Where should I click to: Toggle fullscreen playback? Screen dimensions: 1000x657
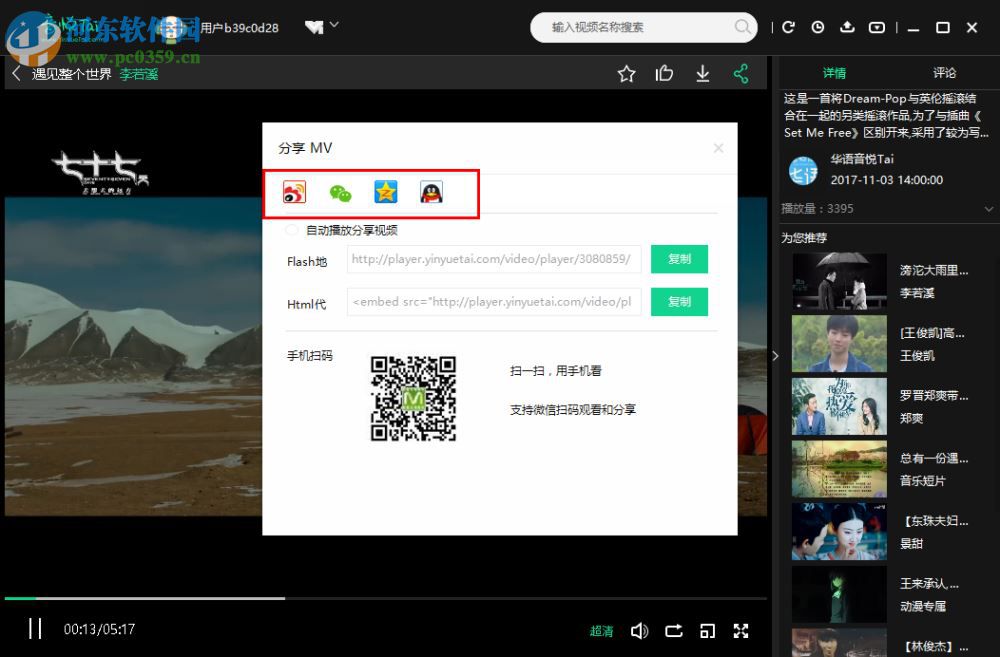(741, 630)
